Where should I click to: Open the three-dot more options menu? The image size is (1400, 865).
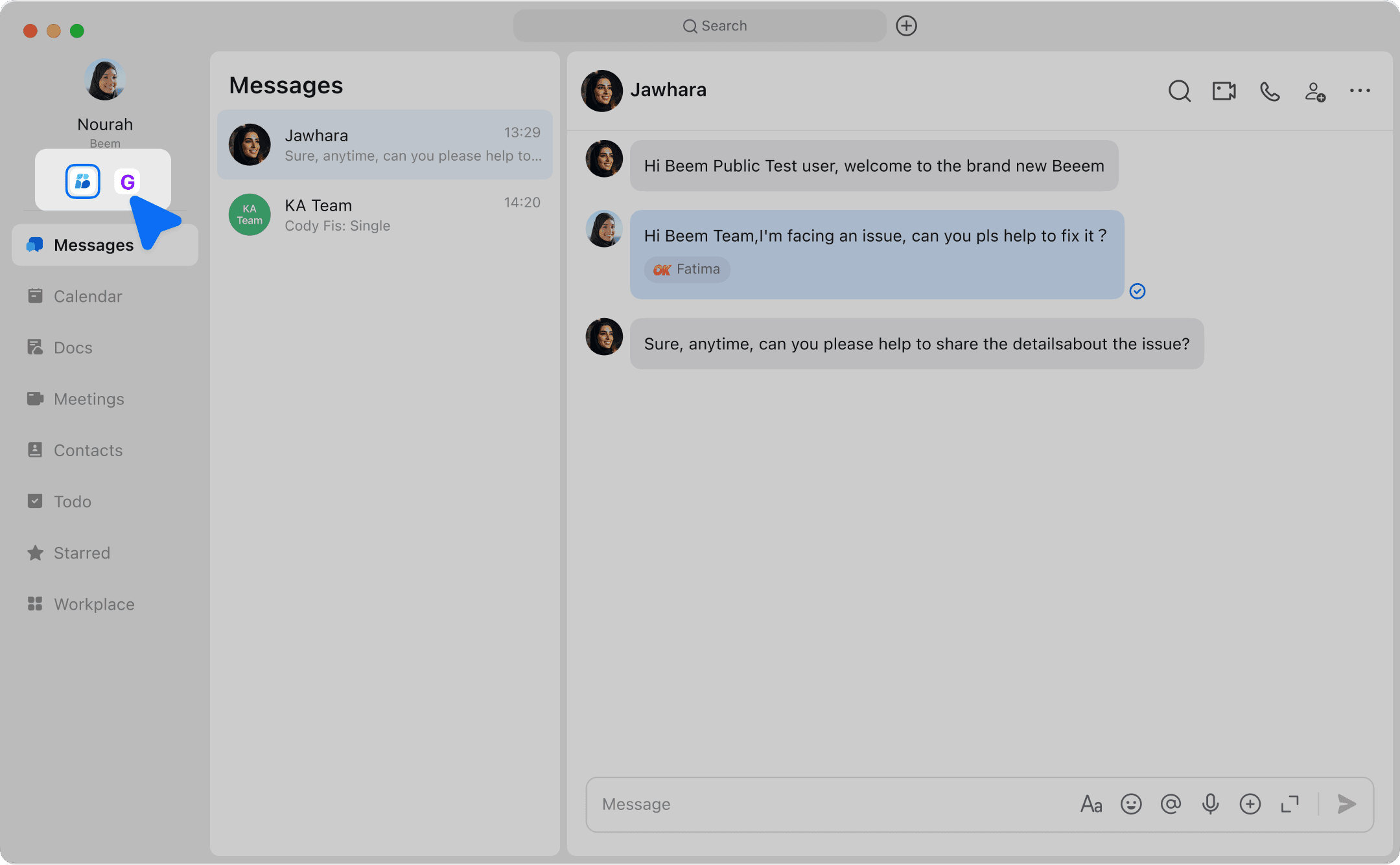click(1360, 91)
